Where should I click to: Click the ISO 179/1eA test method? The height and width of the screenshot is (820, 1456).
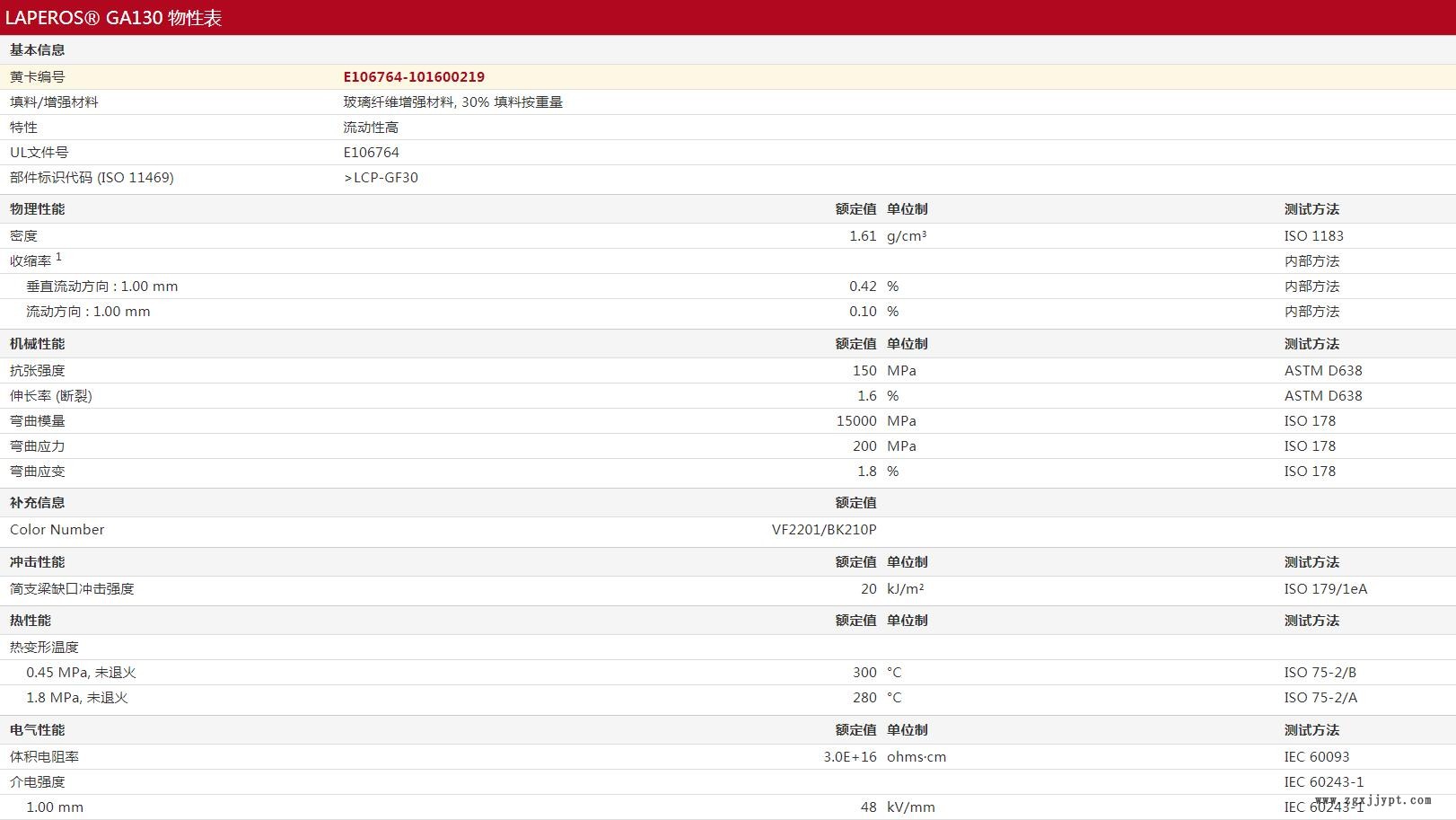pos(1325,589)
